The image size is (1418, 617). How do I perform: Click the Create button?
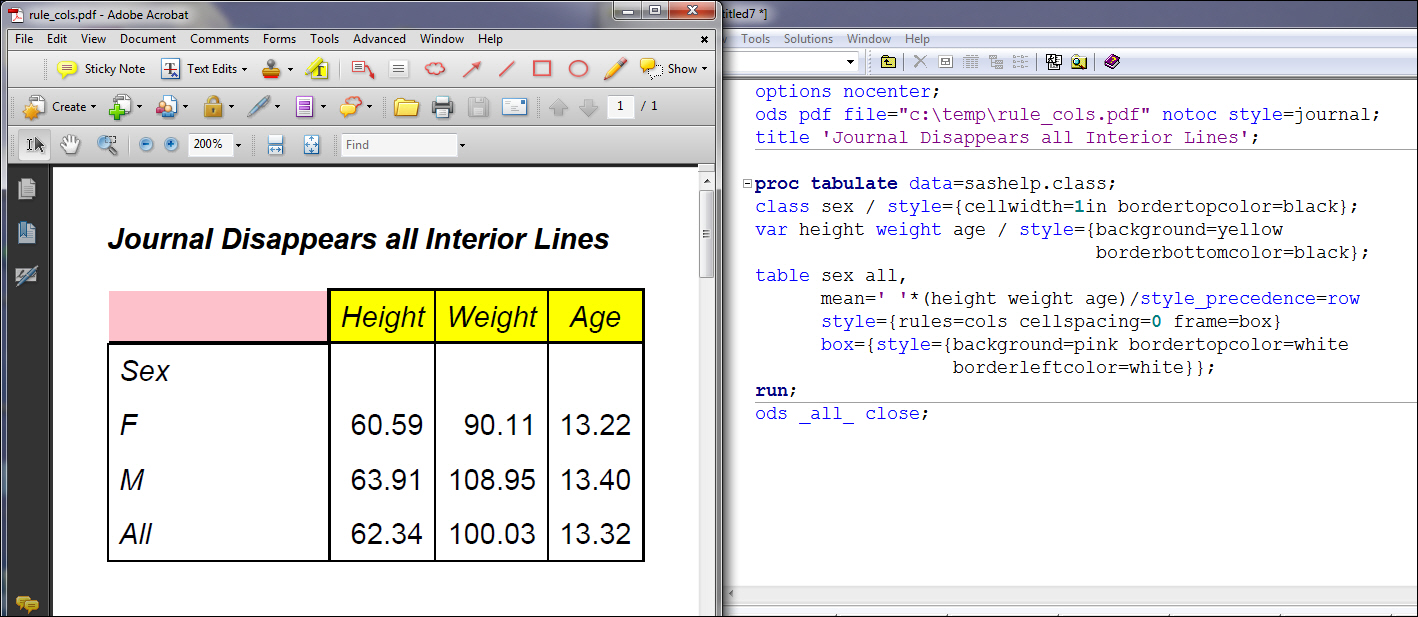(60, 107)
